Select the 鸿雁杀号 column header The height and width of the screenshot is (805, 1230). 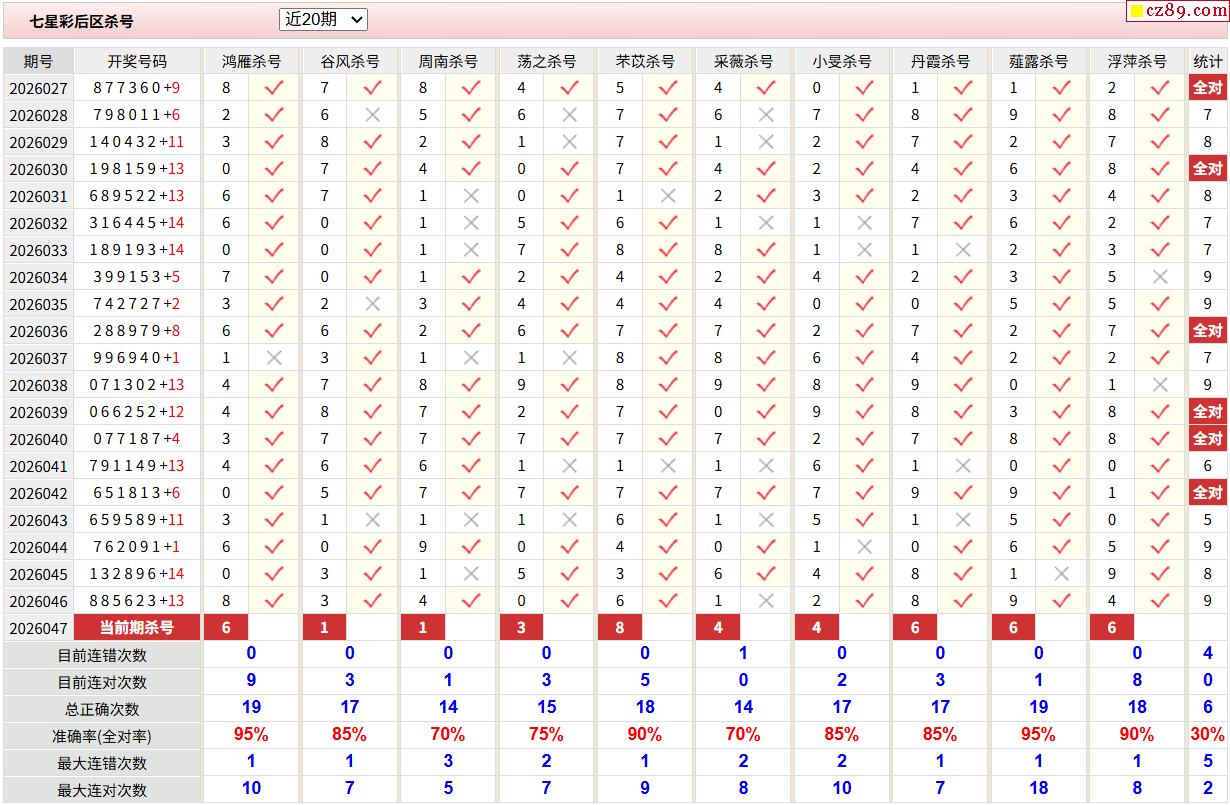251,61
